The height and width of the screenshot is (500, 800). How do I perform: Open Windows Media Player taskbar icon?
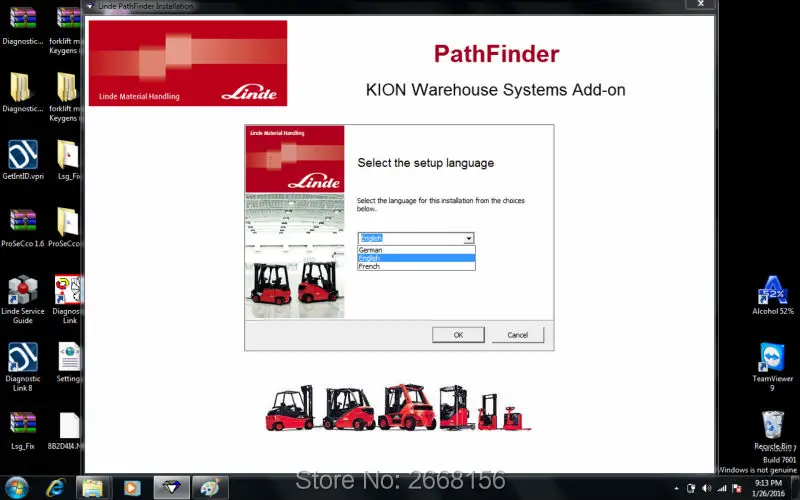tap(132, 488)
